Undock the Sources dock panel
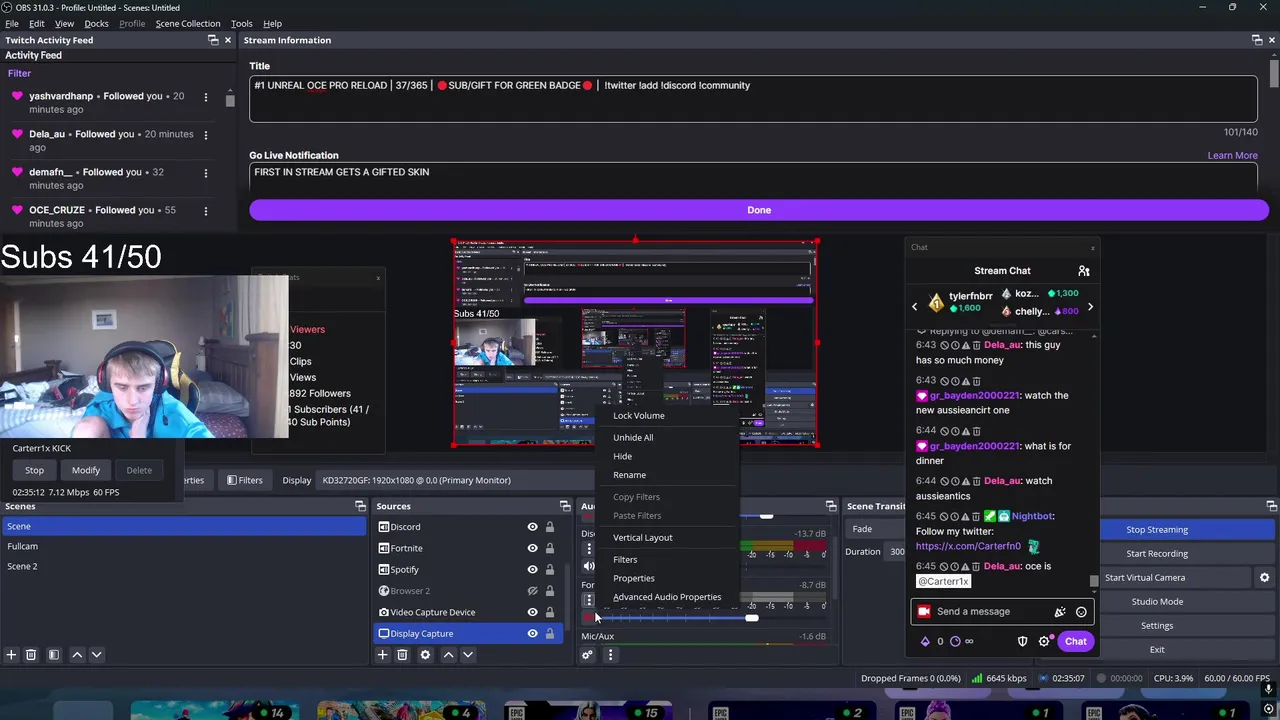 (565, 506)
